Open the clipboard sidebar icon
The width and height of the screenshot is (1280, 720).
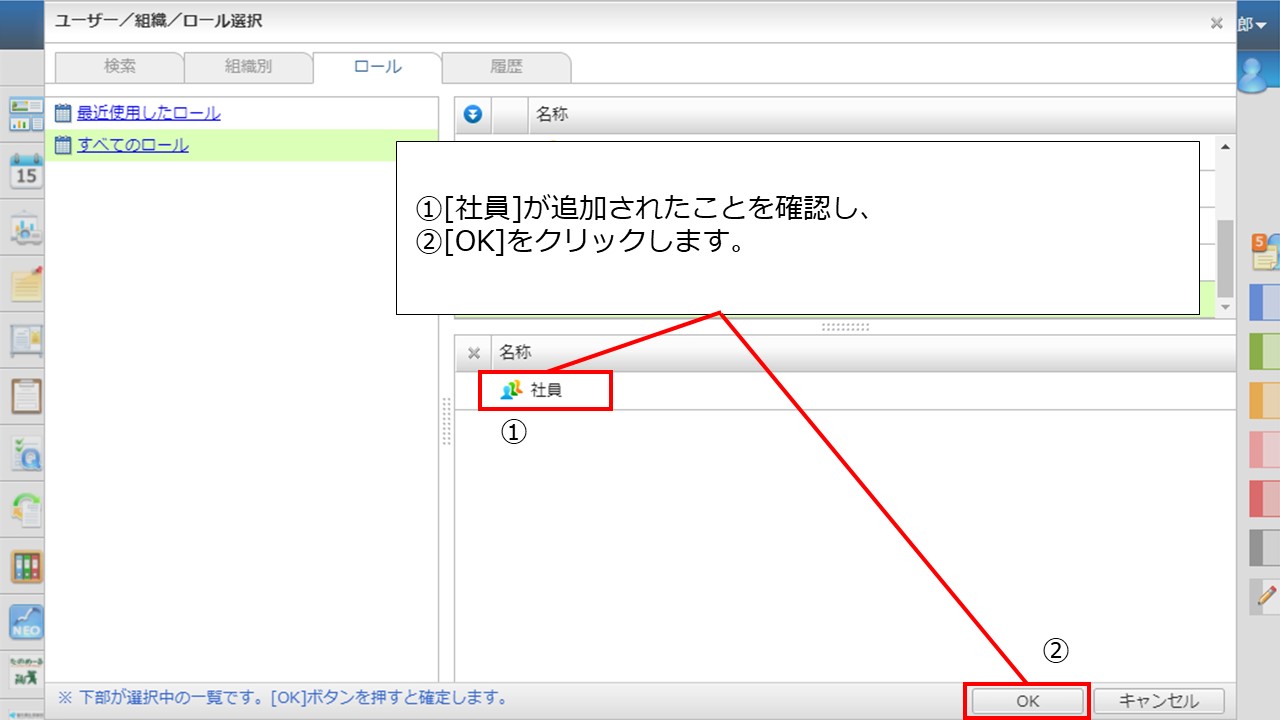tap(26, 397)
